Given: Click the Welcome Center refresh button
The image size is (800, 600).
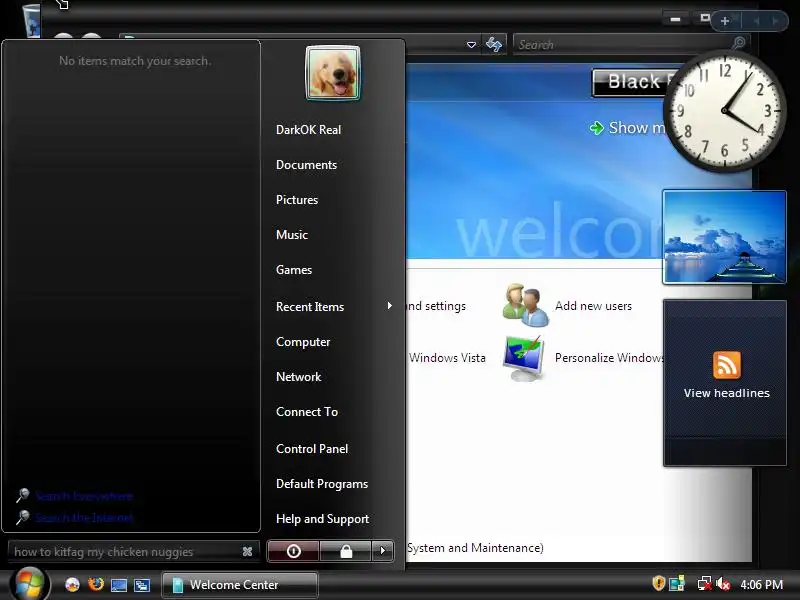Looking at the screenshot, I should tap(493, 44).
